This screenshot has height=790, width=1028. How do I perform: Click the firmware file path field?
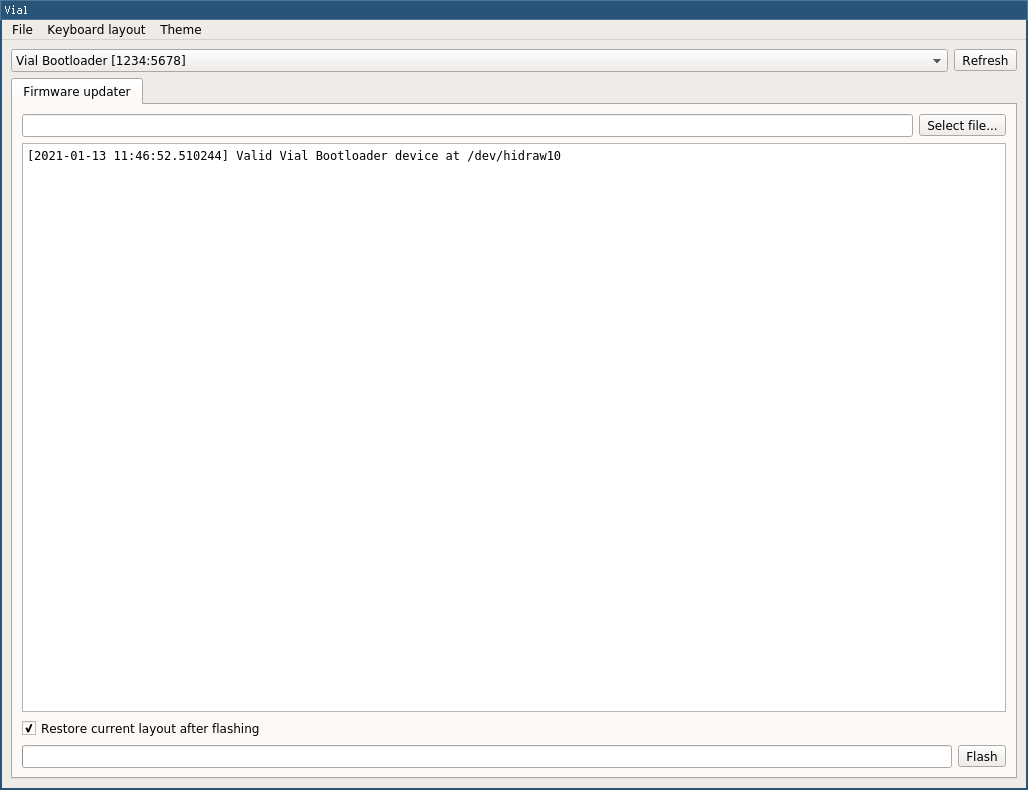click(x=467, y=125)
